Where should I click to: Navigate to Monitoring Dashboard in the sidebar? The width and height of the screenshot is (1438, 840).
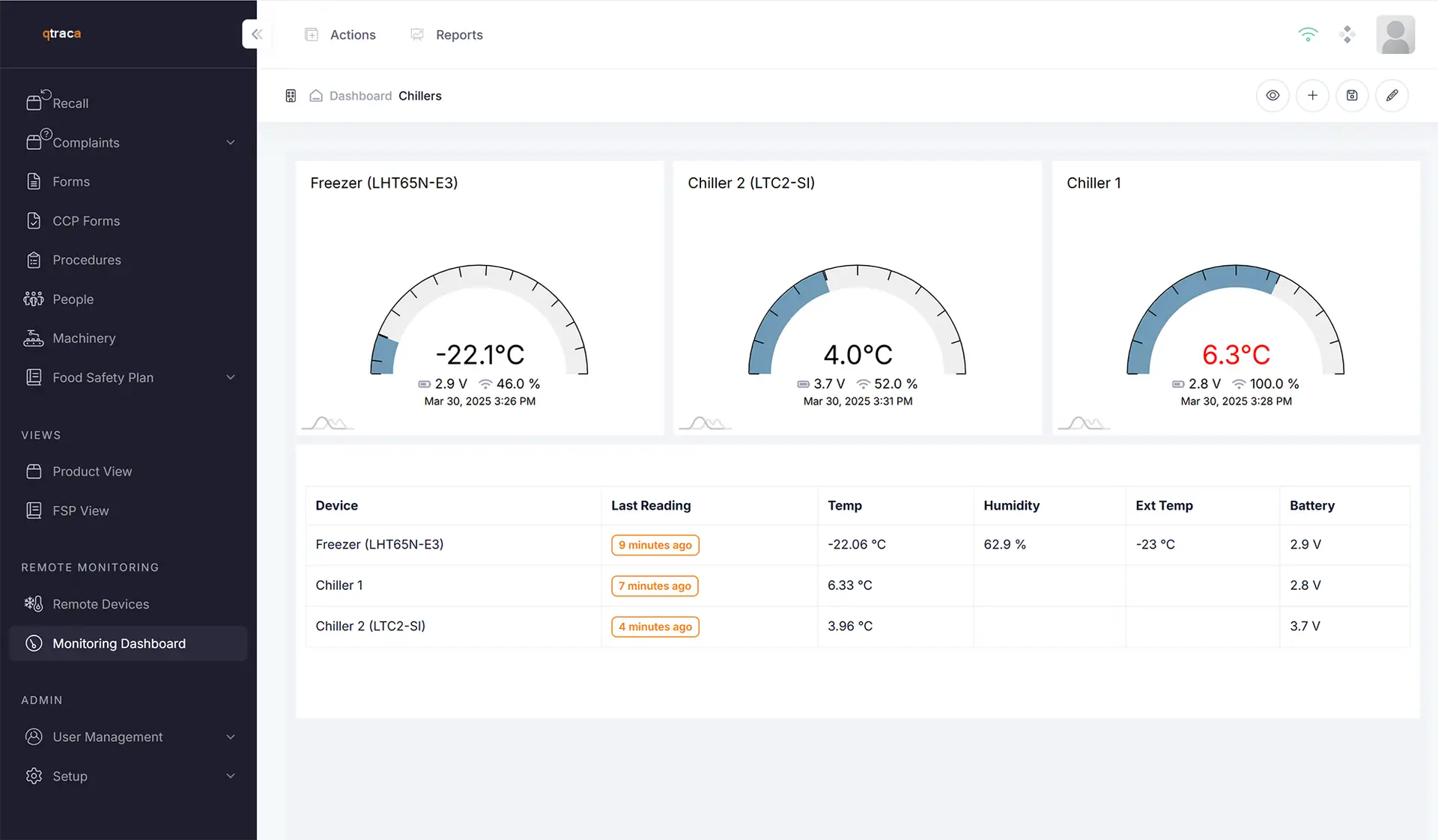point(118,643)
